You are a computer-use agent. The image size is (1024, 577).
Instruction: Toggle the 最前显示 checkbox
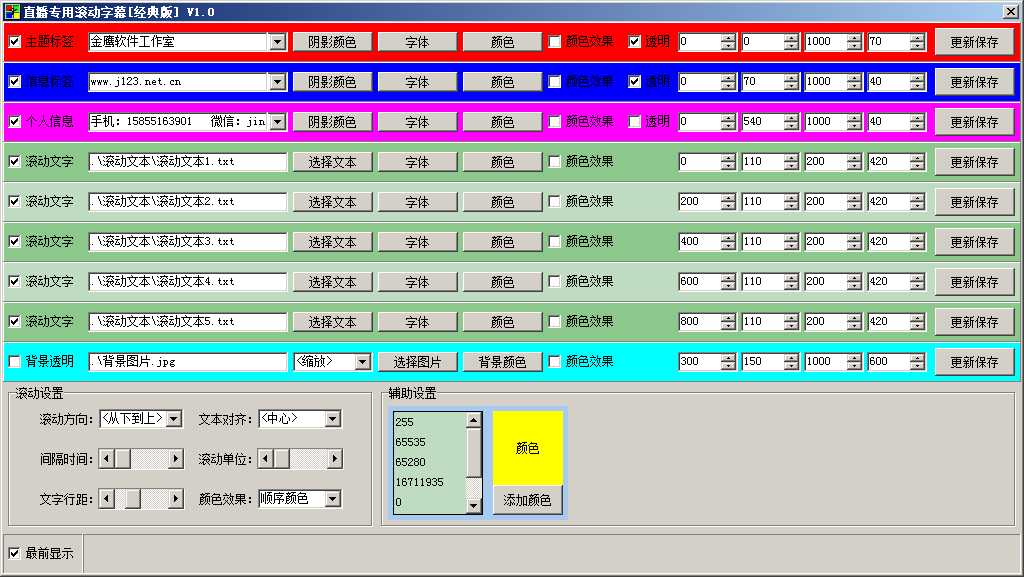click(14, 553)
